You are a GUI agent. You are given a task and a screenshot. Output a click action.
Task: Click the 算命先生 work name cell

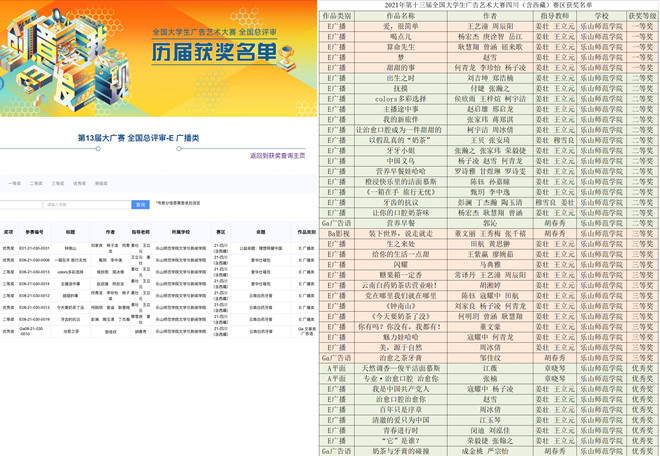pos(401,47)
